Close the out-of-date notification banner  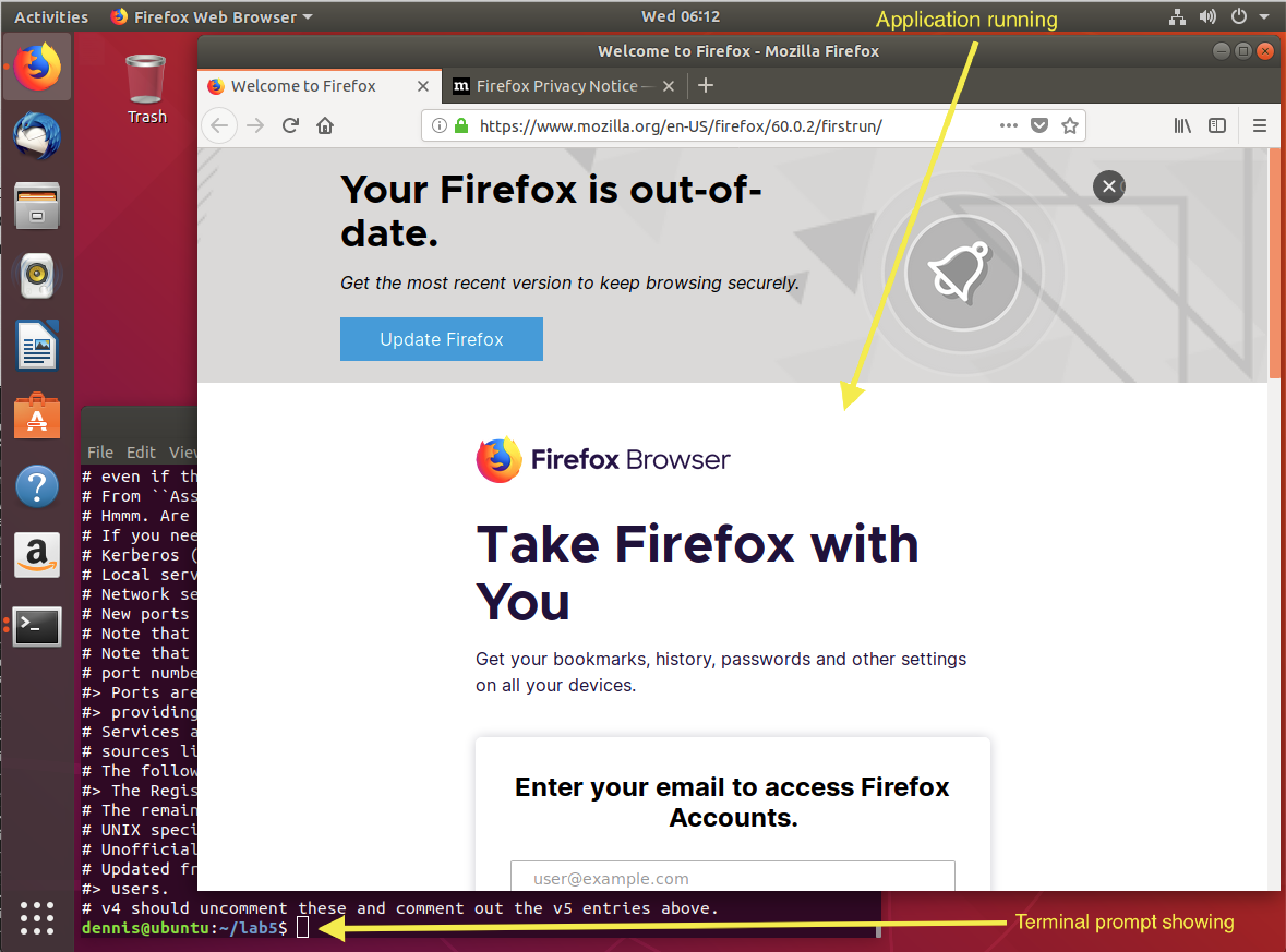pos(1109,184)
